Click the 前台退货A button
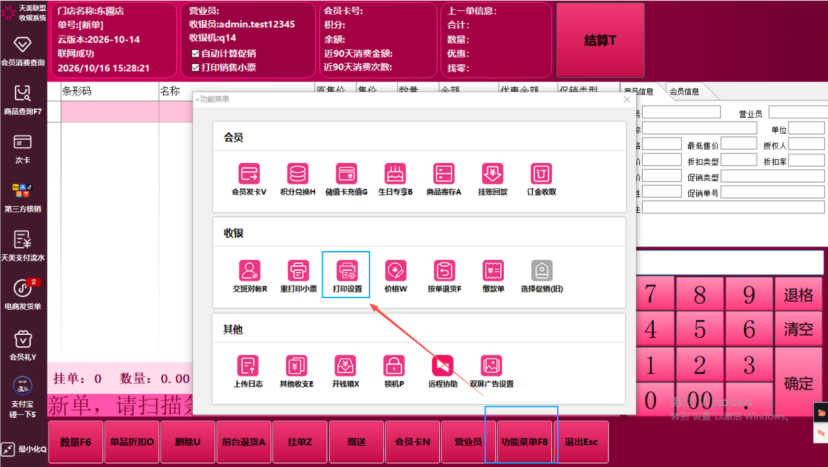The height and width of the screenshot is (467, 828). (x=243, y=442)
